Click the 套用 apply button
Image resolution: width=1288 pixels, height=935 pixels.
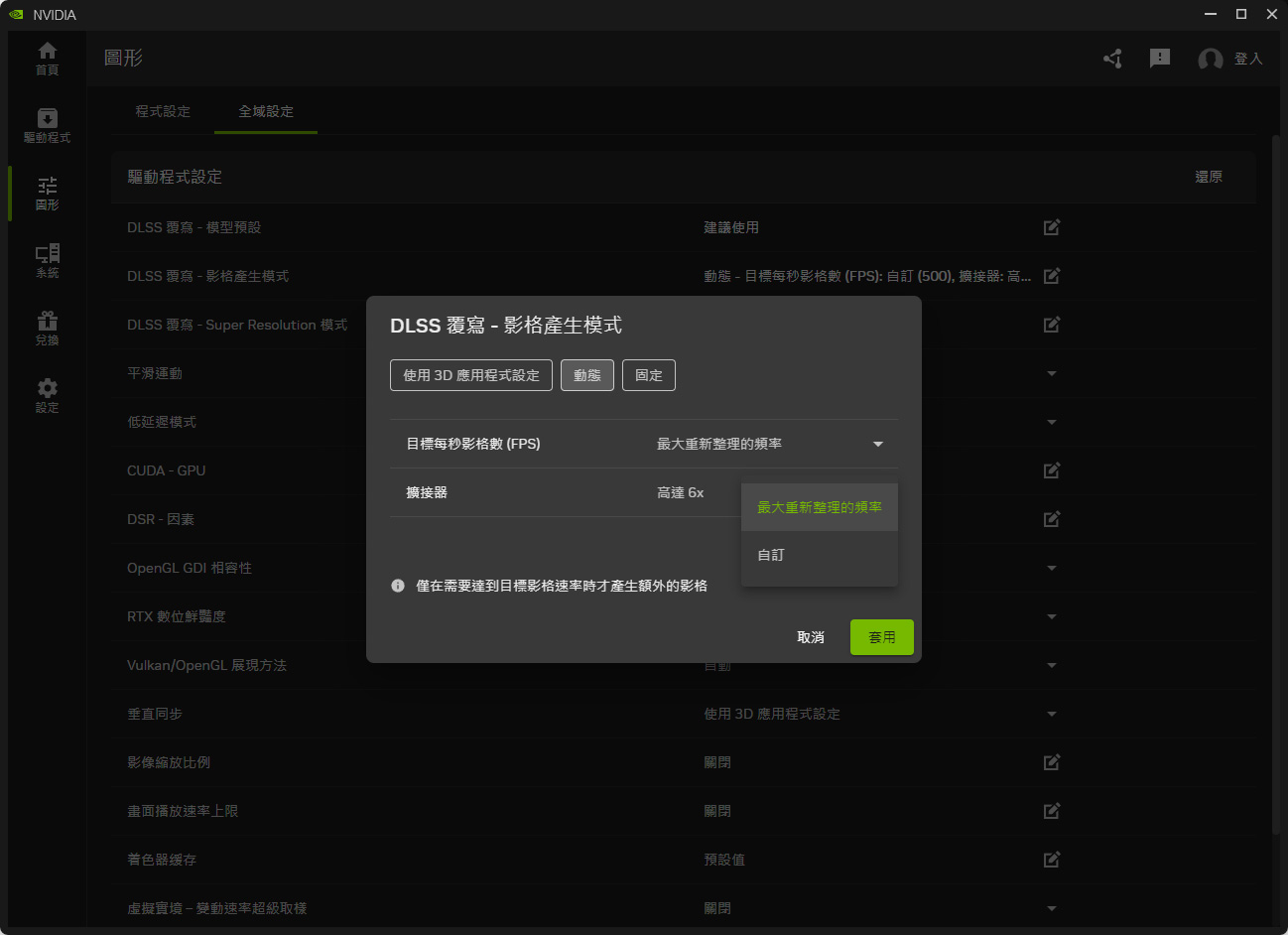click(x=881, y=637)
